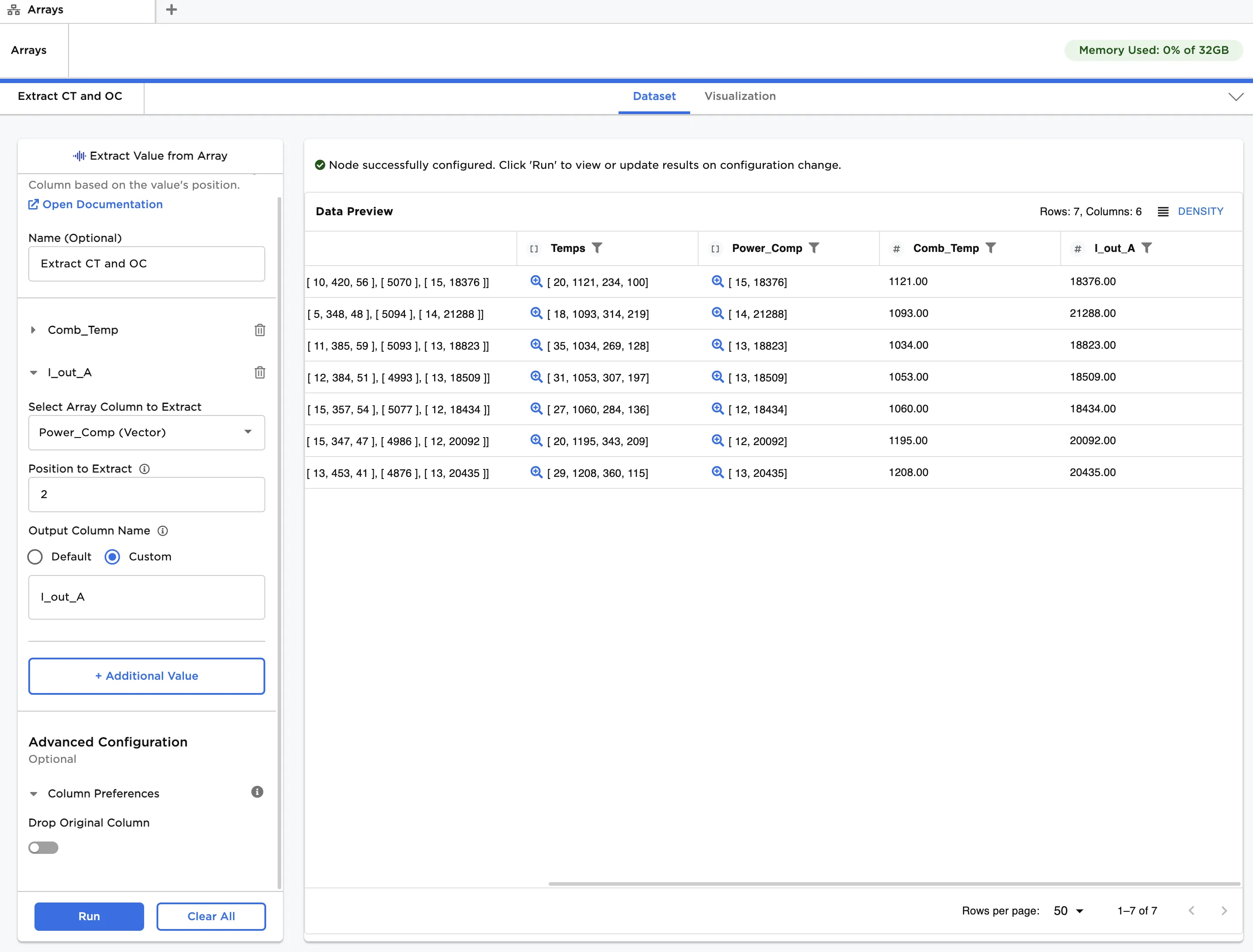The width and height of the screenshot is (1253, 952).
Task: Change rows per page dropdown
Action: [1068, 910]
